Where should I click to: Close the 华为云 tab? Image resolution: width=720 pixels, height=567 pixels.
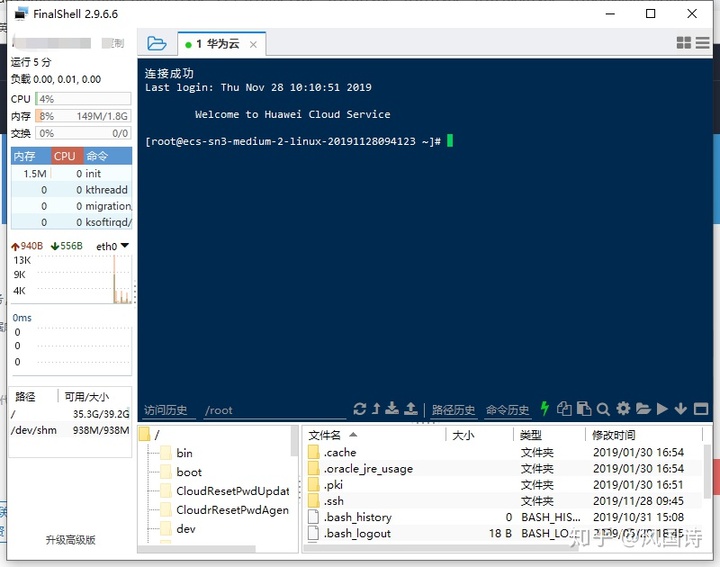tap(253, 45)
